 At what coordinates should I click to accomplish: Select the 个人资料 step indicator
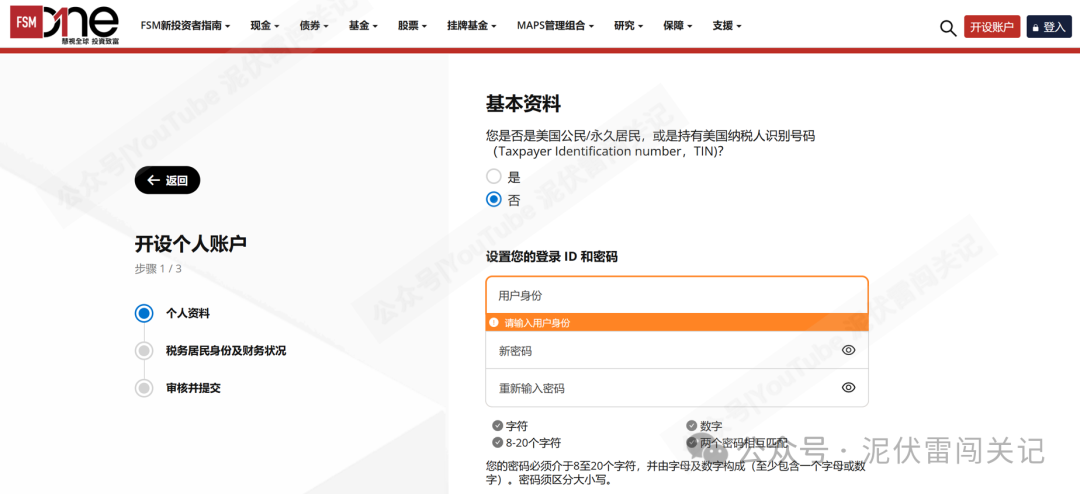pos(143,313)
